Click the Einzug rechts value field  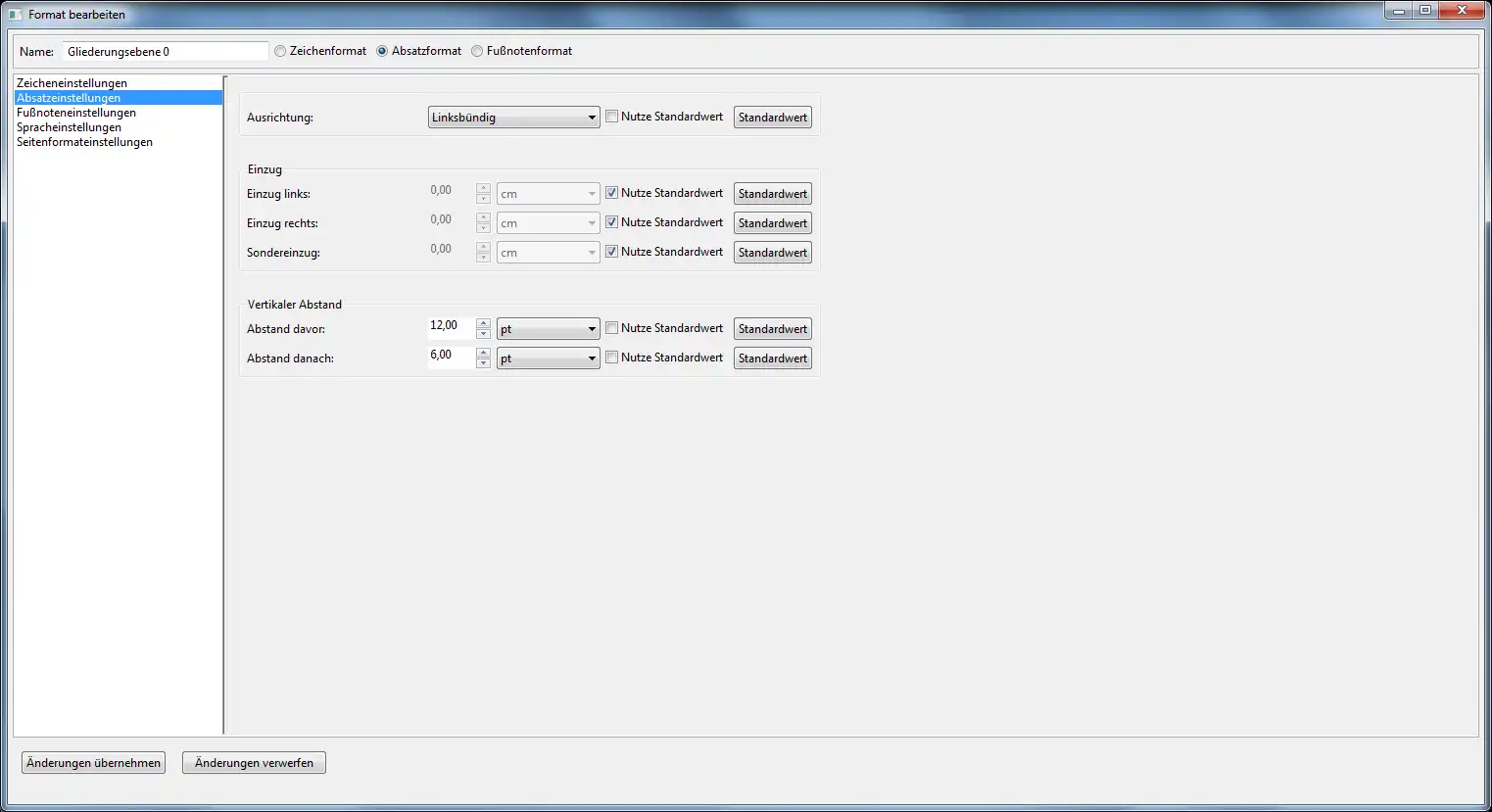click(x=452, y=221)
